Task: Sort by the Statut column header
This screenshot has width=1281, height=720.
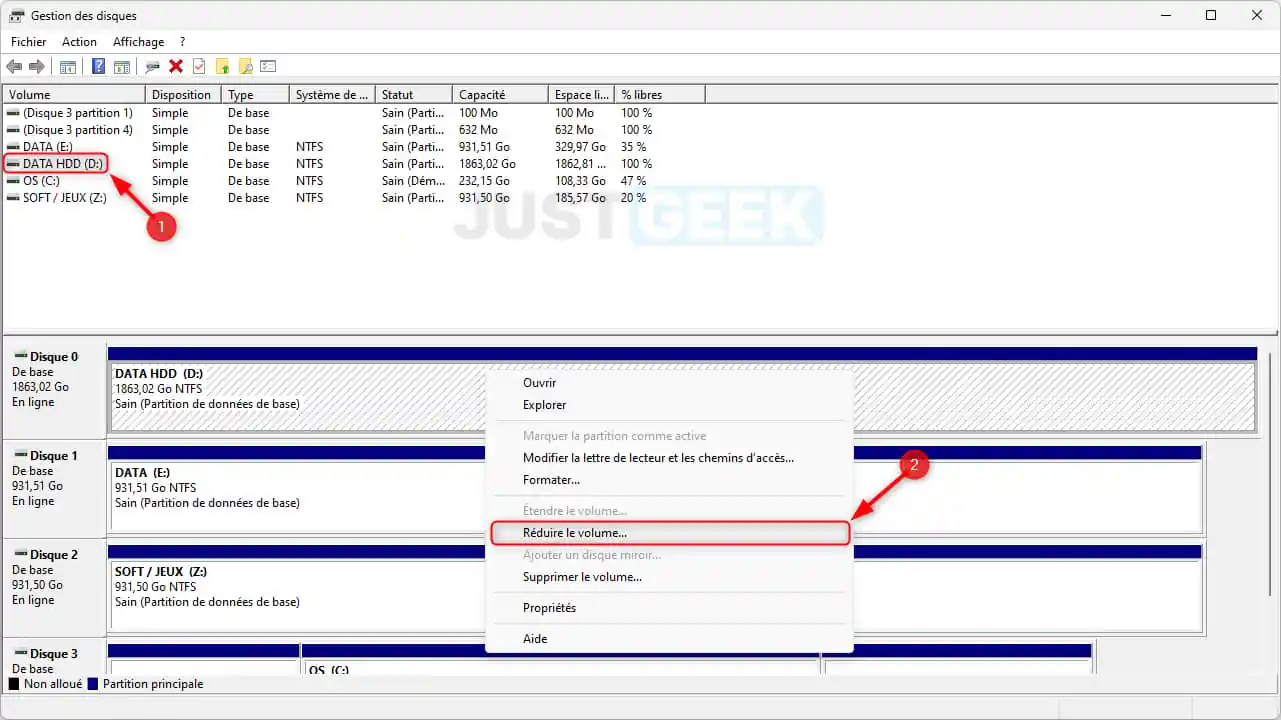Action: click(414, 95)
